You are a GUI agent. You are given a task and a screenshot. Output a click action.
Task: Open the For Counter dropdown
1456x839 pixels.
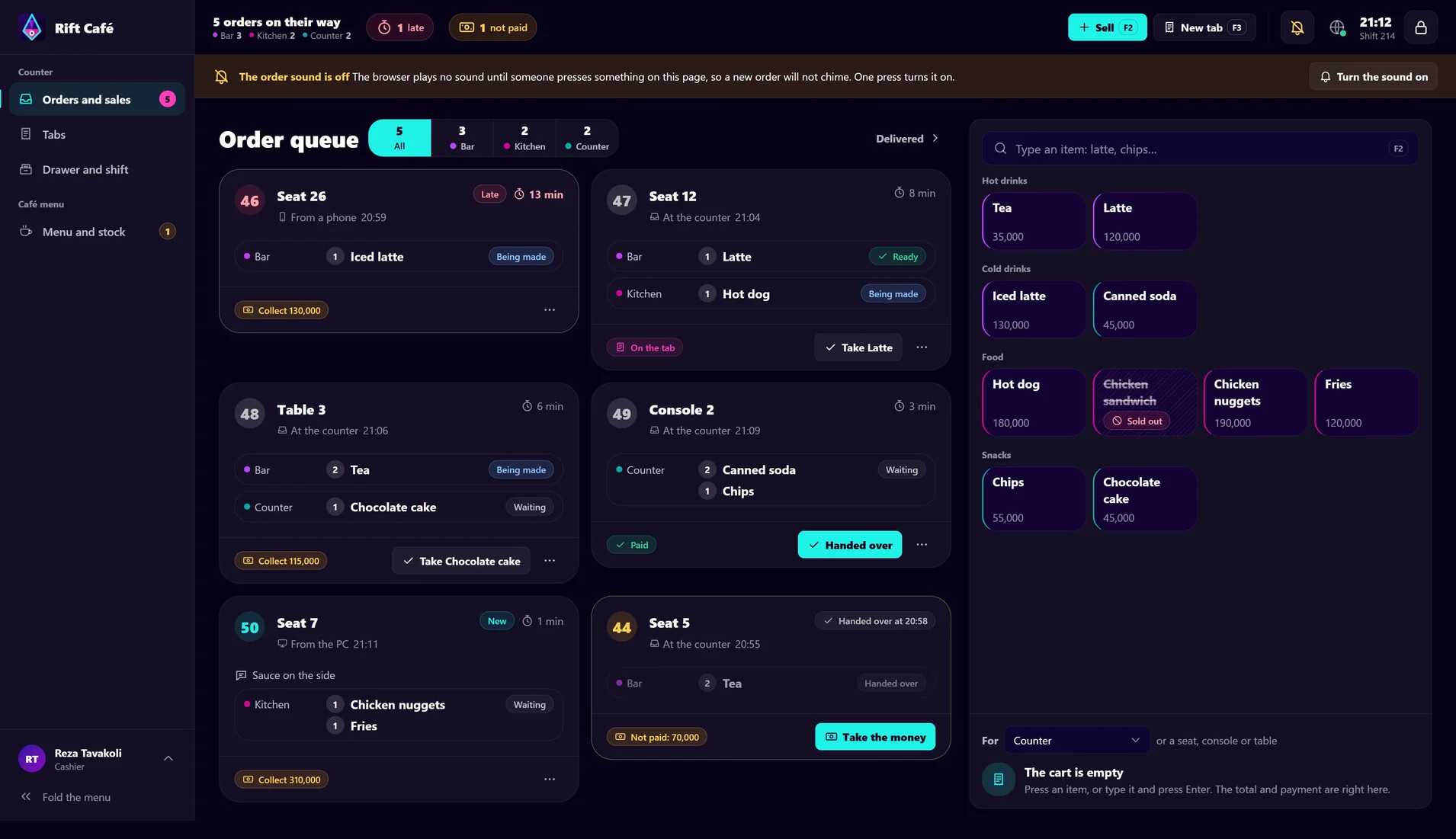pos(1076,741)
